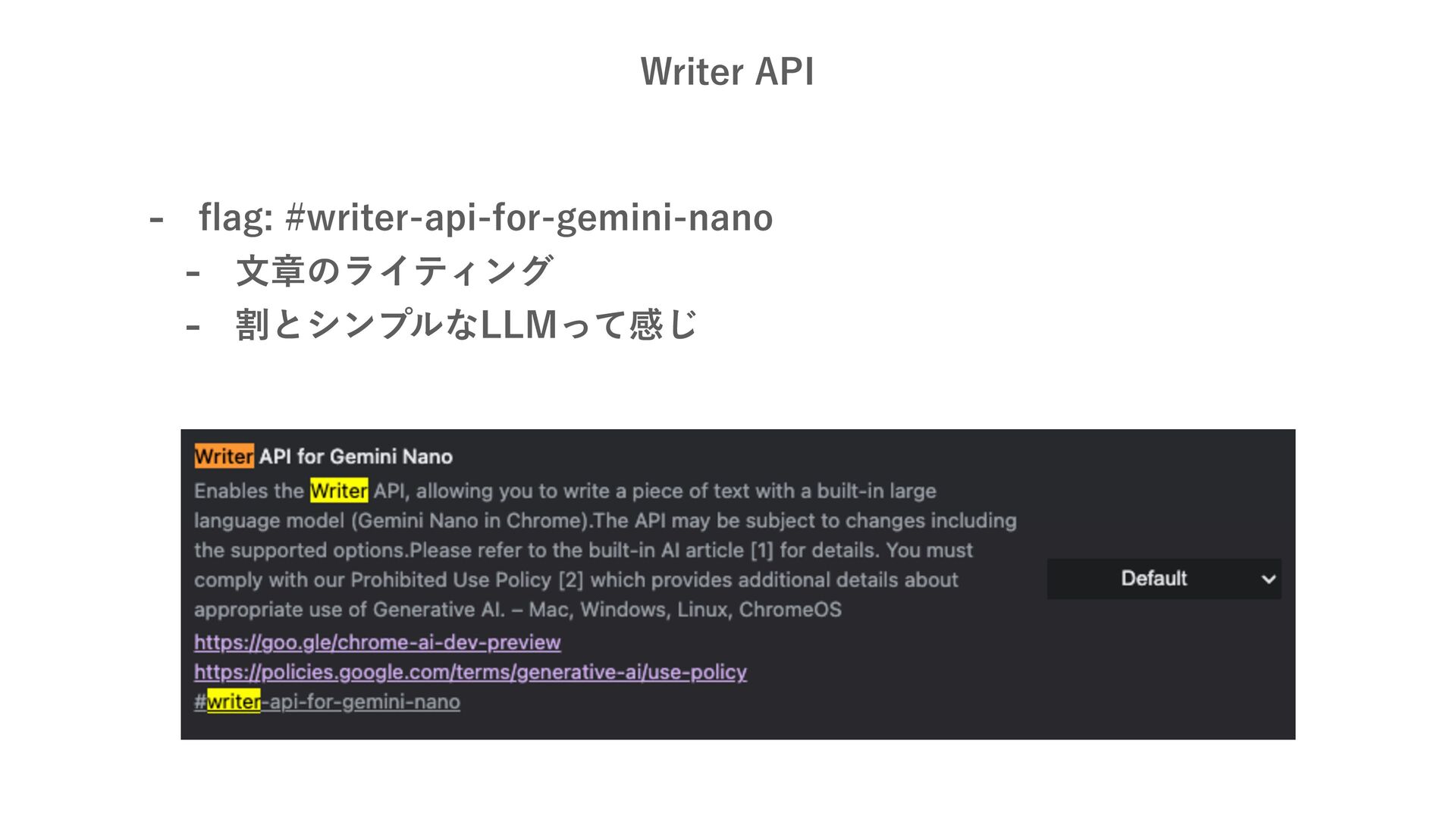Click the "Writer API" slide title
Screen dimensions: 1456x819
[x=727, y=71]
